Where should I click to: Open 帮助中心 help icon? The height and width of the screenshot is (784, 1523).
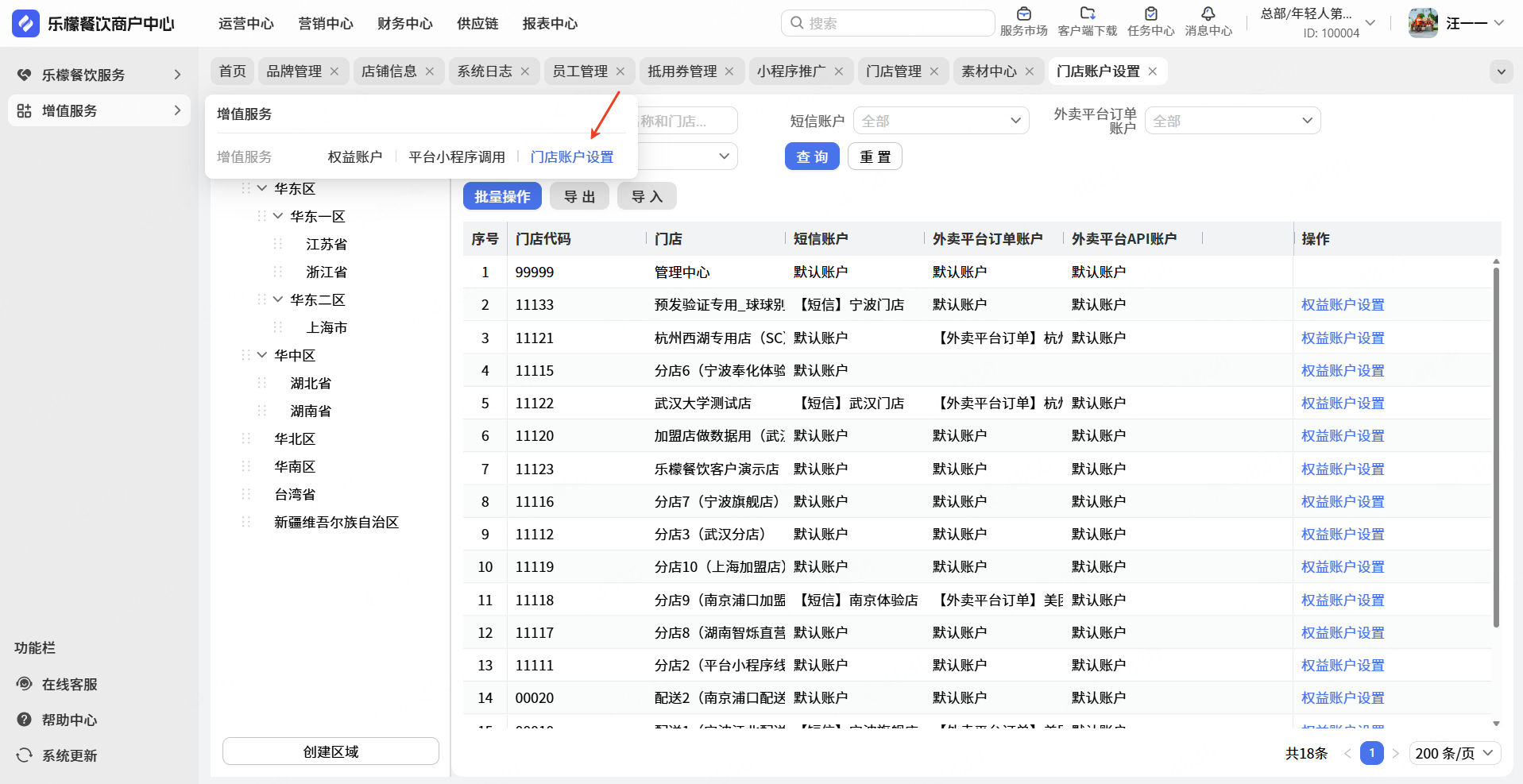[25, 720]
